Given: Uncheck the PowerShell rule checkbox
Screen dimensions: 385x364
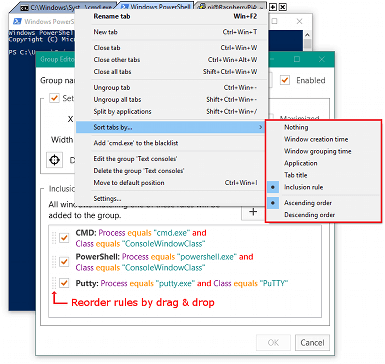Looking at the screenshot, I should (64, 262).
